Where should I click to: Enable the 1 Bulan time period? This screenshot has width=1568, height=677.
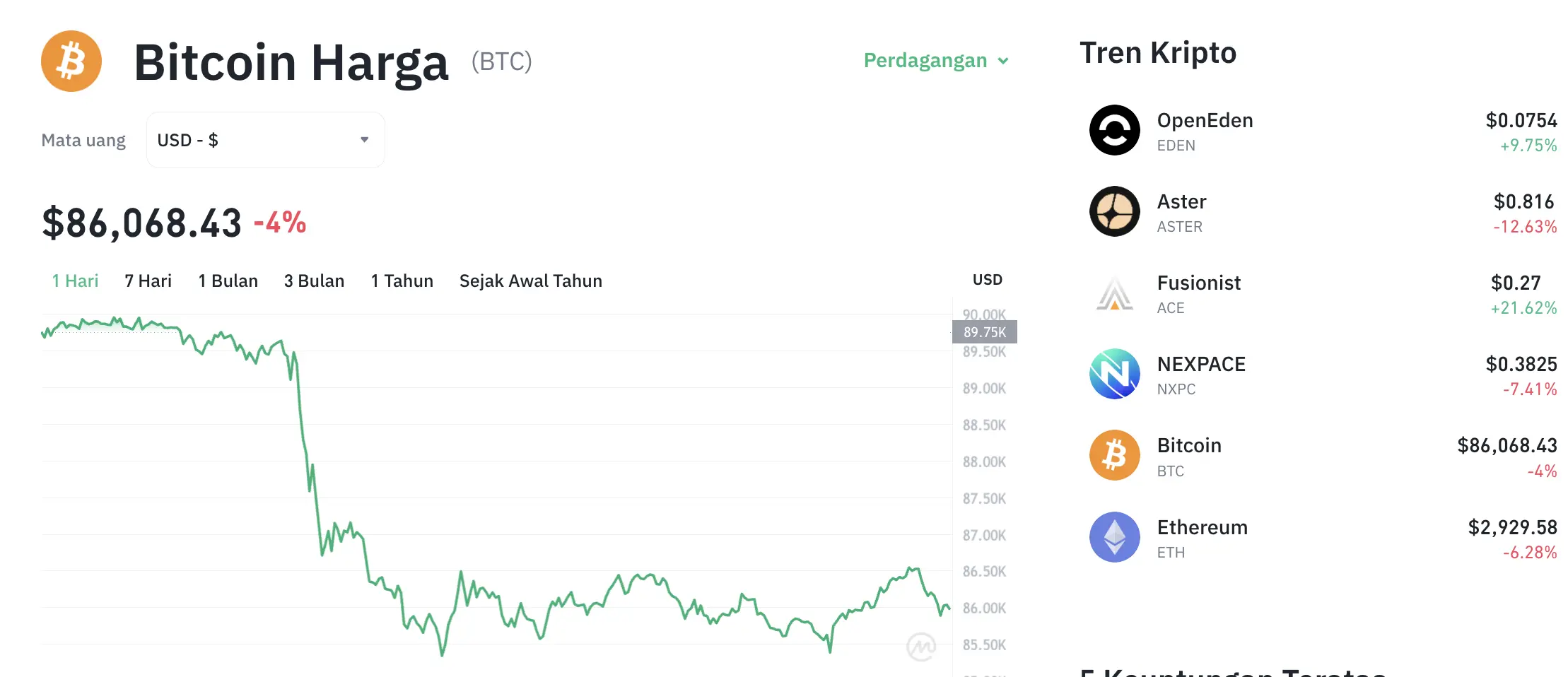[x=228, y=281]
